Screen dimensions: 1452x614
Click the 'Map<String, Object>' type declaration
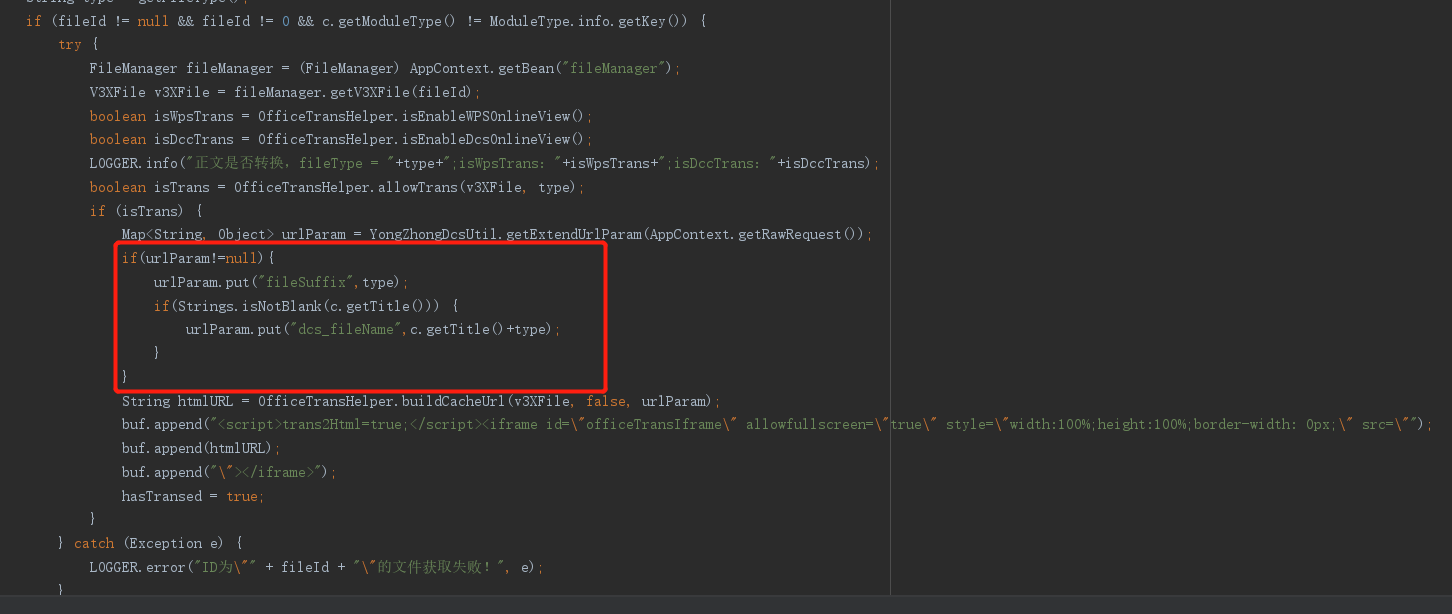pyautogui.click(x=198, y=235)
